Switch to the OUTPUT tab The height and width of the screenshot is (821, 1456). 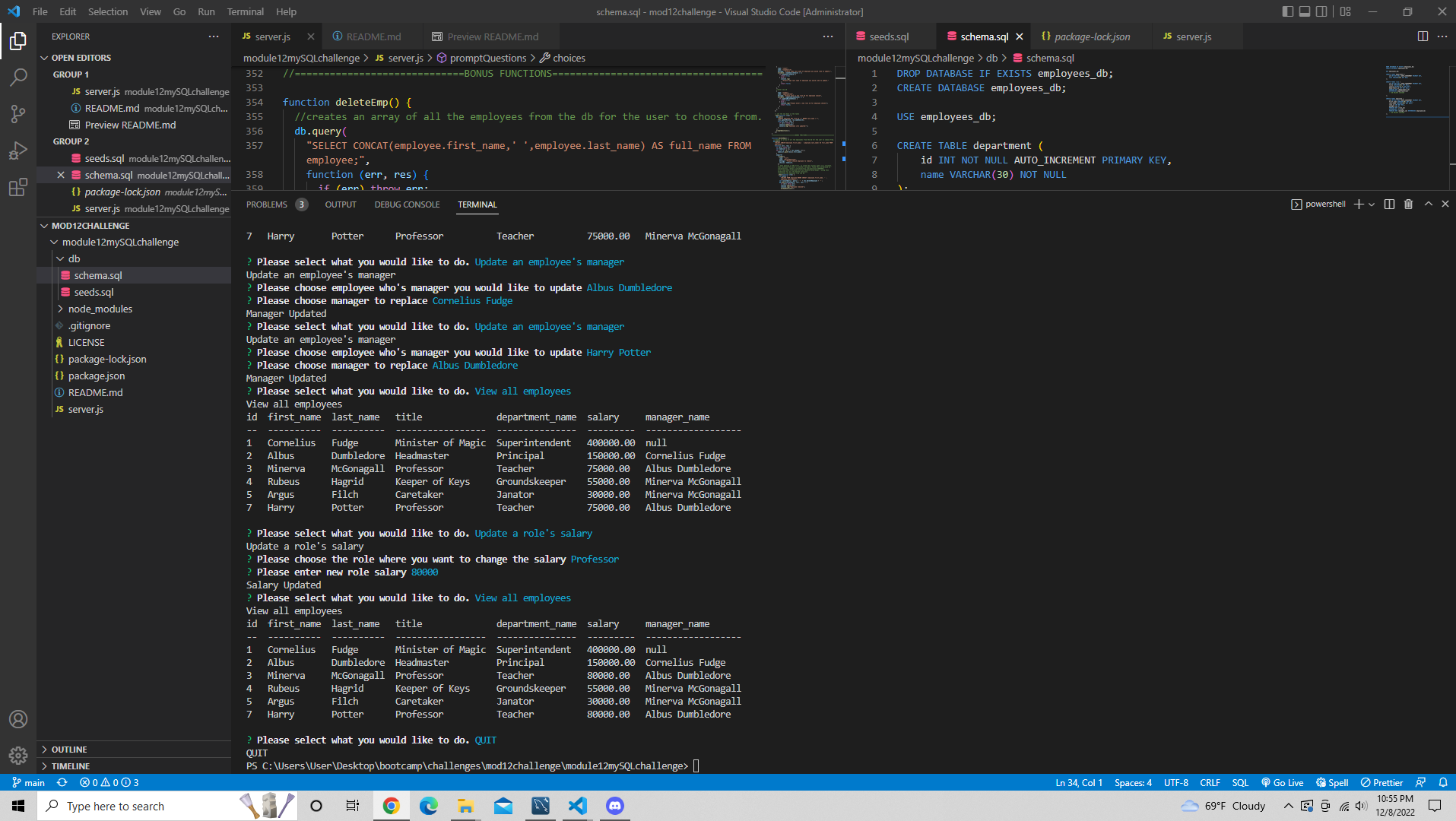(340, 204)
